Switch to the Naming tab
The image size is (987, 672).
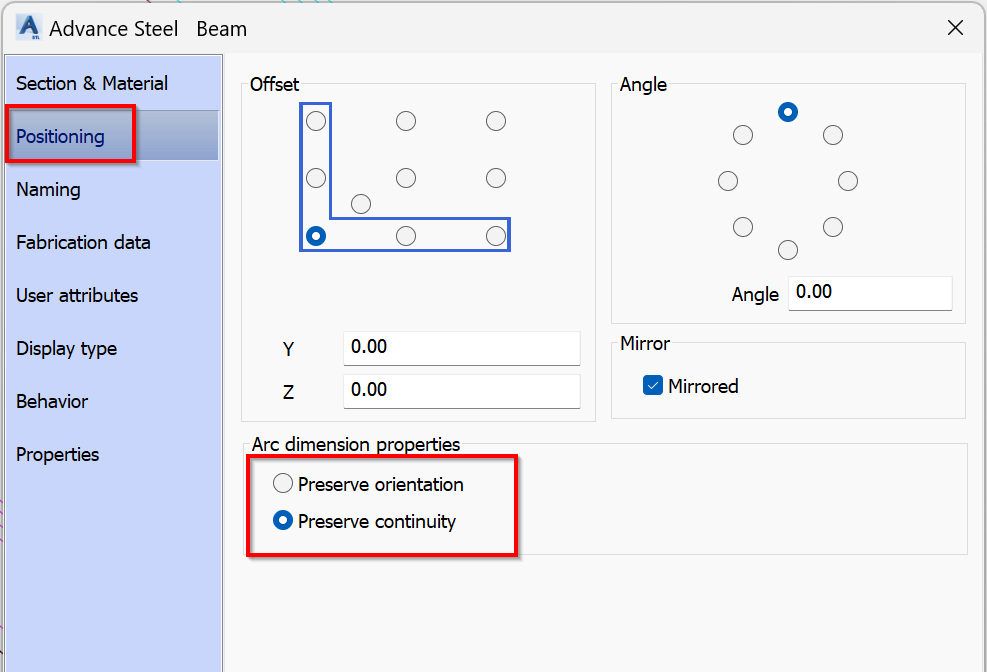coord(48,189)
